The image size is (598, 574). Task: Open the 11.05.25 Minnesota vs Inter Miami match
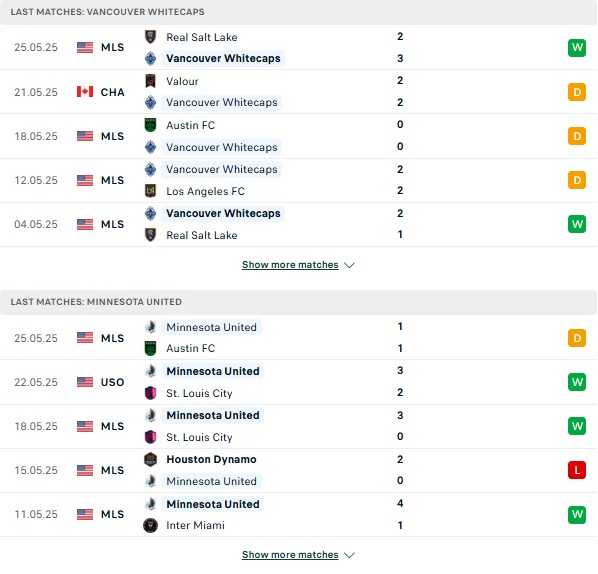[298, 515]
